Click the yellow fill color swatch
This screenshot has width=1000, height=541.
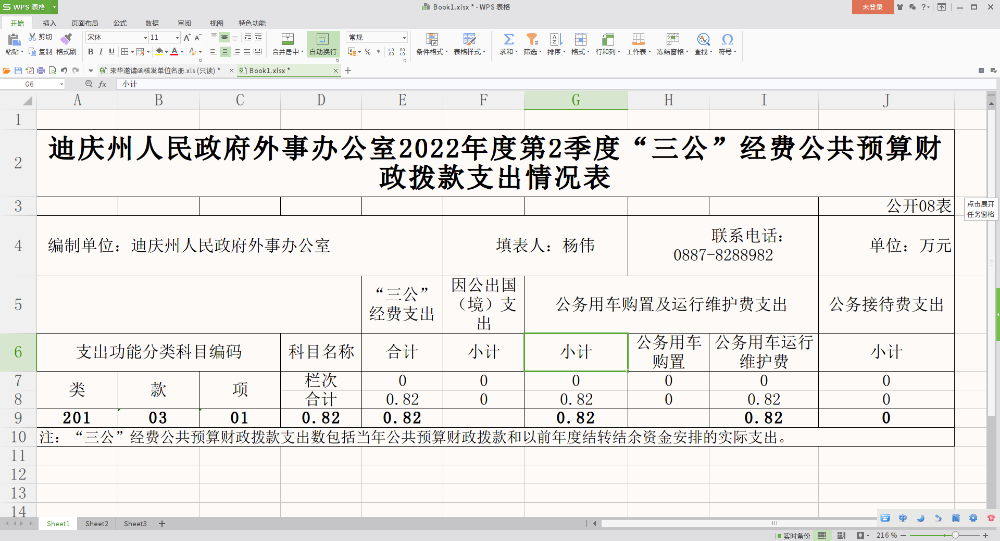pyautogui.click(x=159, y=52)
